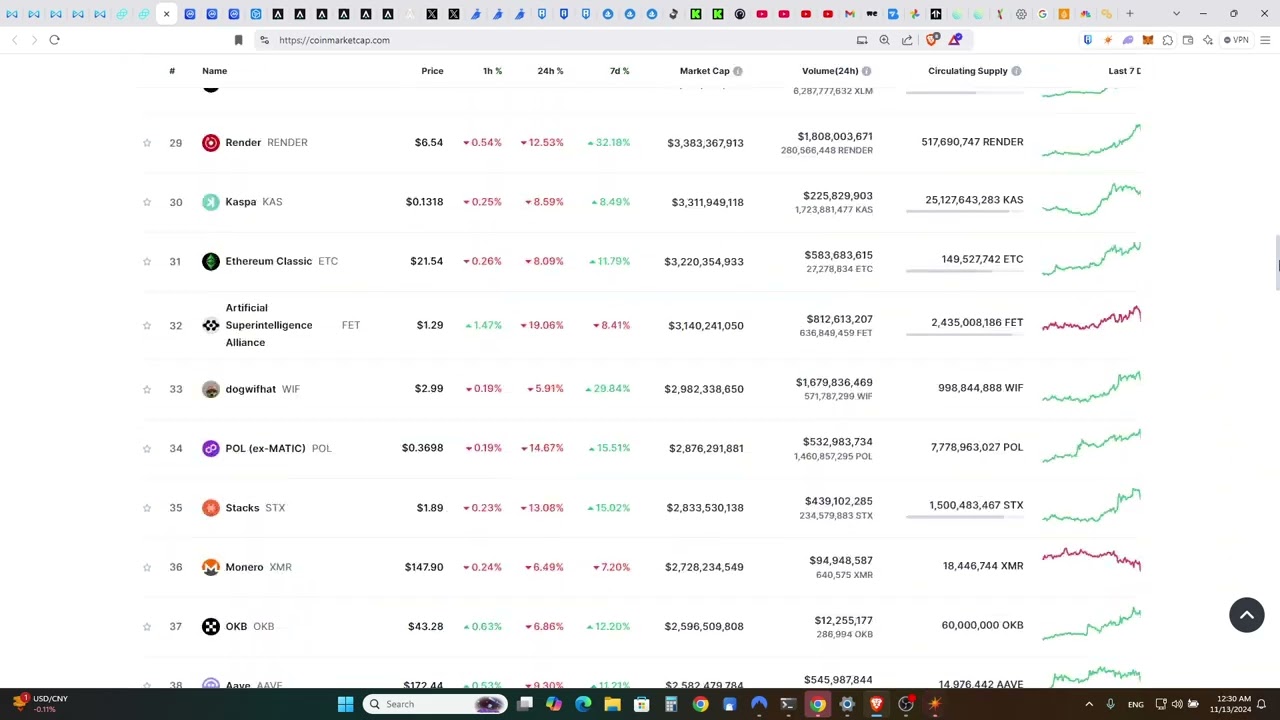Sort by the rank # column

click(x=172, y=71)
